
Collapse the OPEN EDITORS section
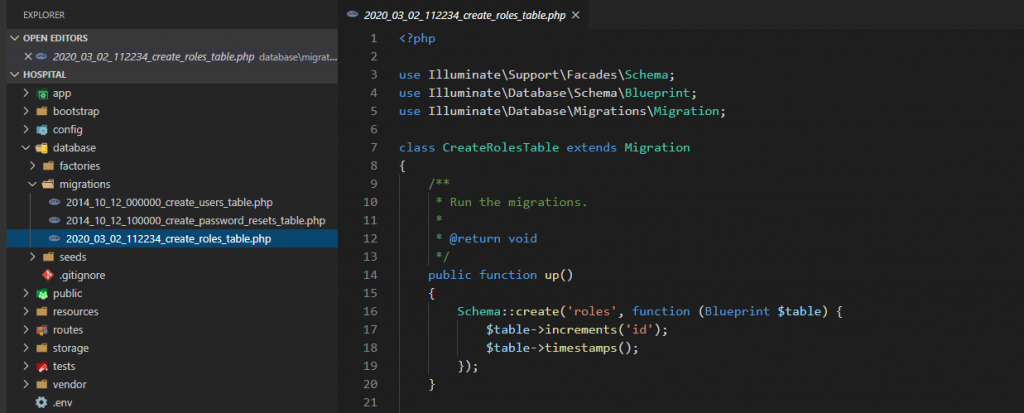click(14, 38)
